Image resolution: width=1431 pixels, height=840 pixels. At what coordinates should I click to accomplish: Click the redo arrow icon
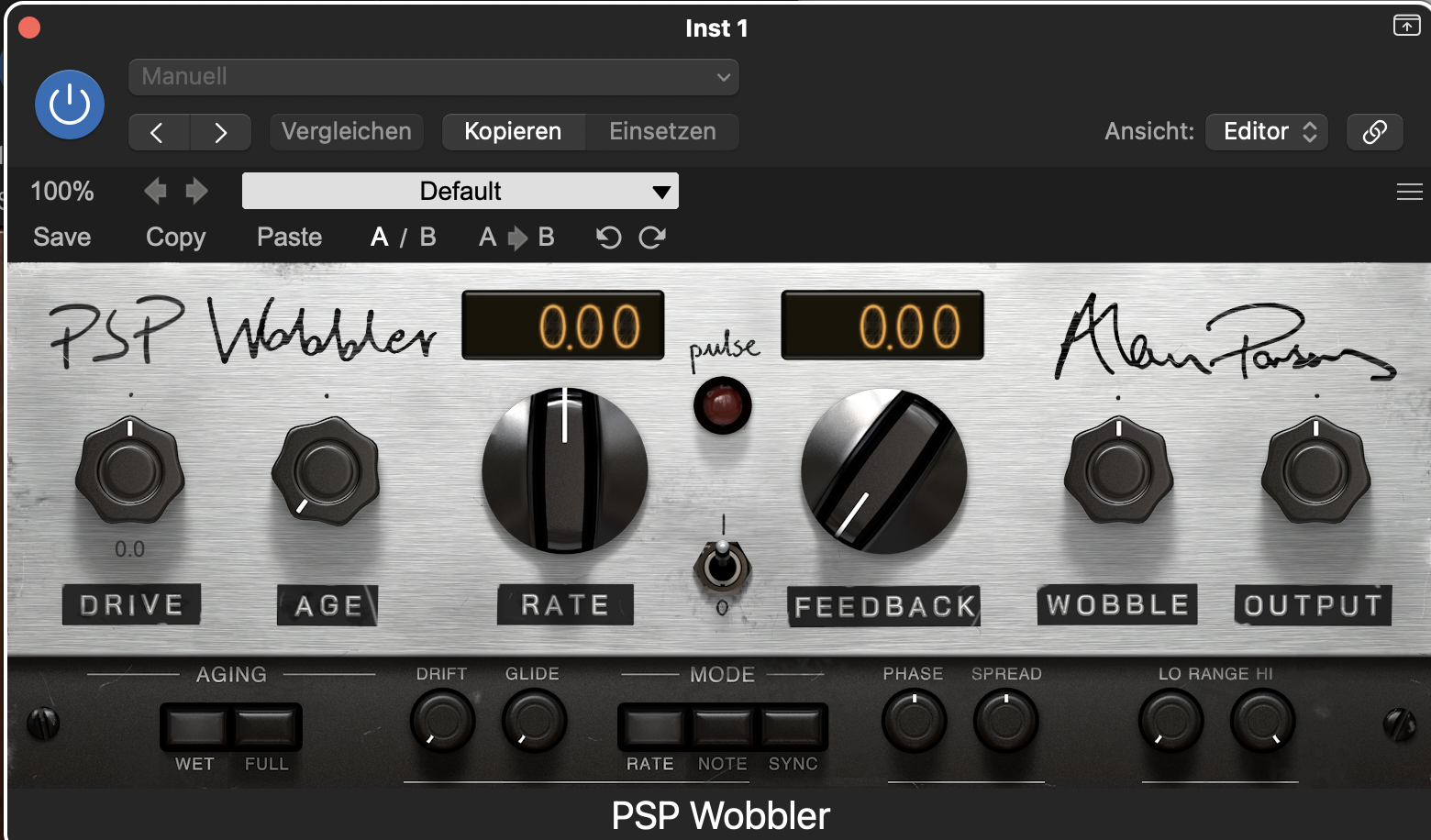pyautogui.click(x=652, y=238)
